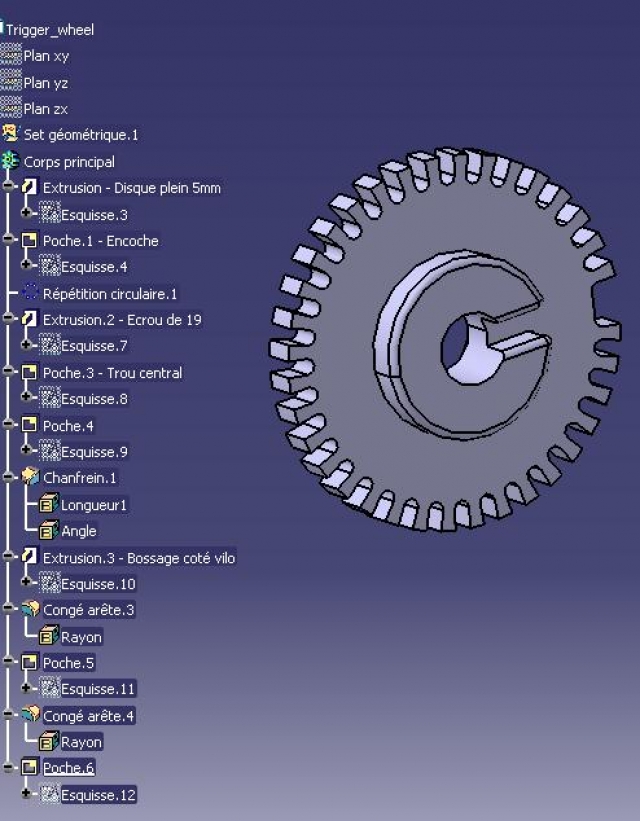Expand the Esquisse.3 sketch node
Screen dimensions: 640x821
coord(28,214)
